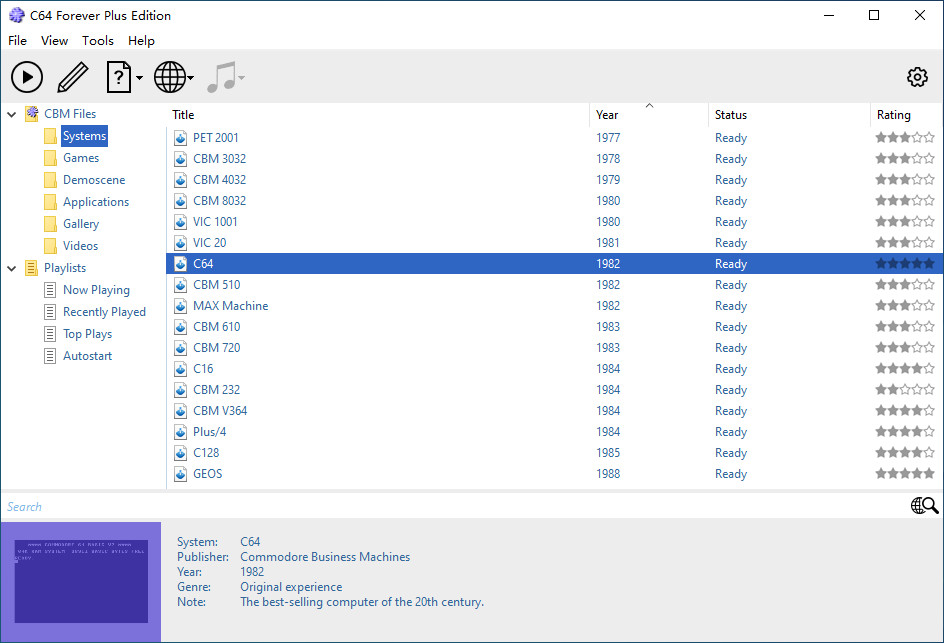Open the Autostart playlist

pos(87,356)
